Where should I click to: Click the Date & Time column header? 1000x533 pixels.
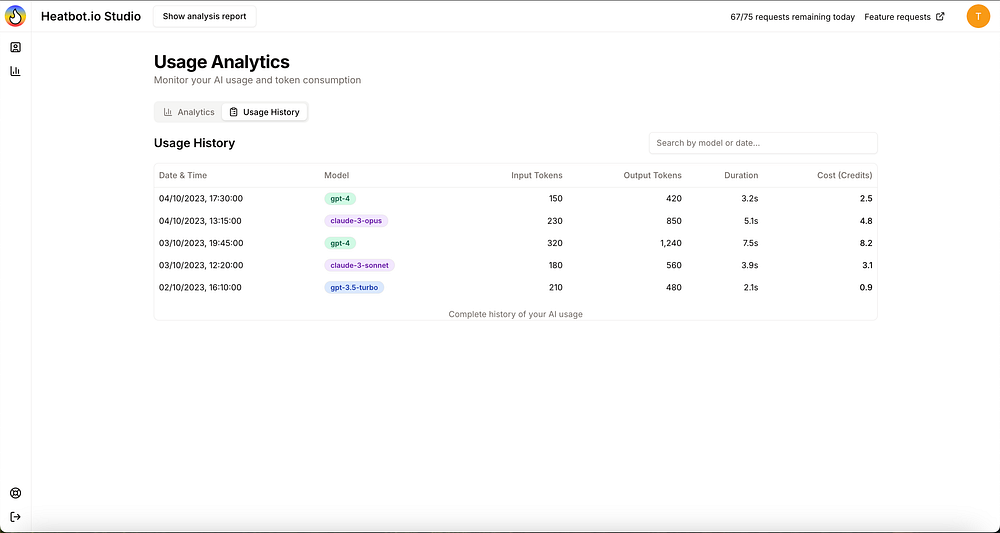pyautogui.click(x=183, y=175)
